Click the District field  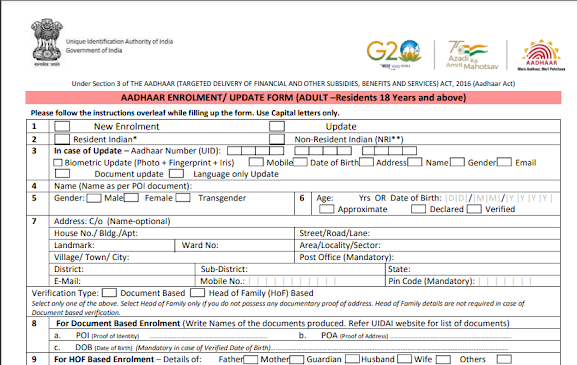[122, 269]
